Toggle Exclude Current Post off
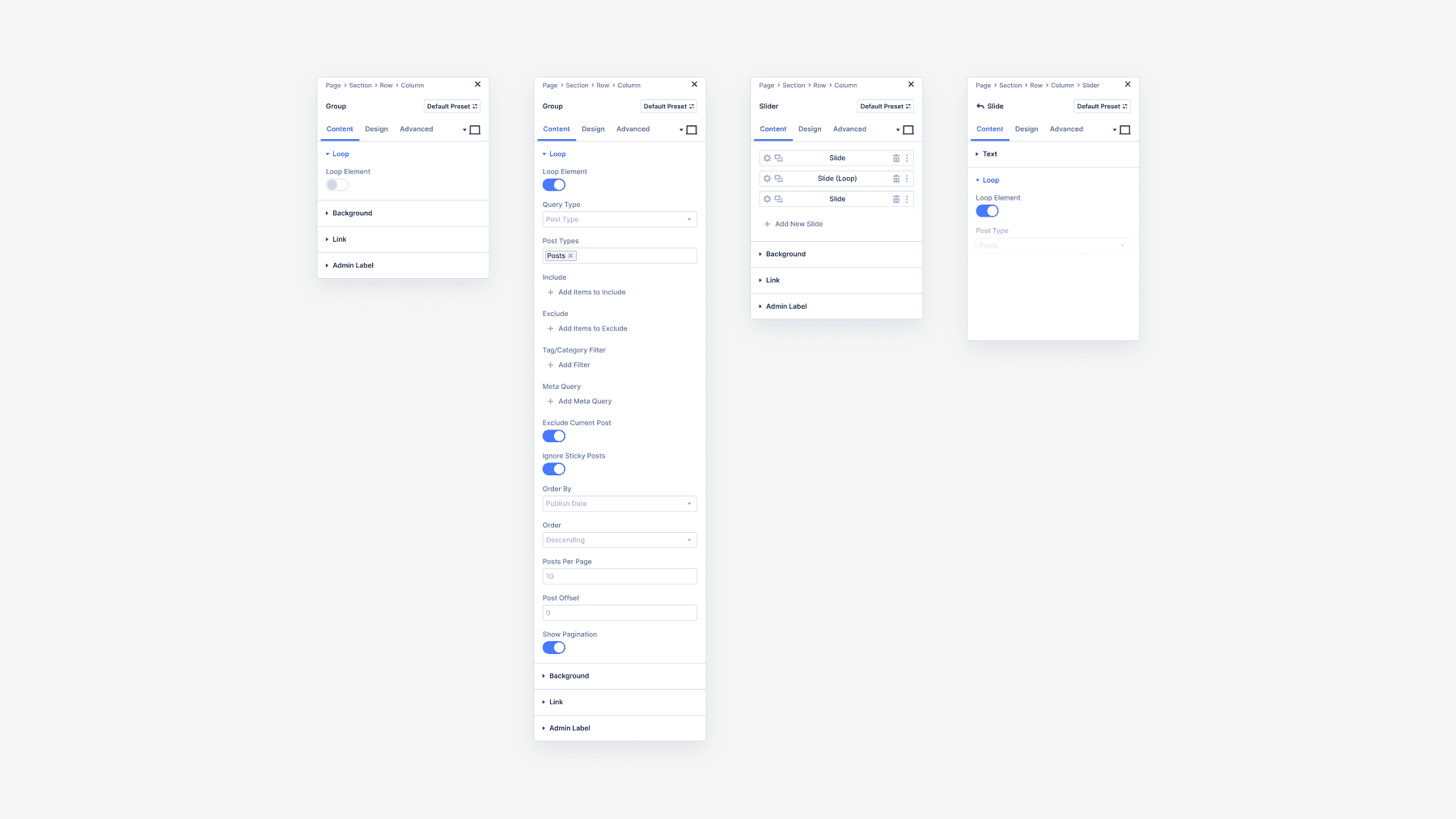The width and height of the screenshot is (1456, 819). coord(554,437)
